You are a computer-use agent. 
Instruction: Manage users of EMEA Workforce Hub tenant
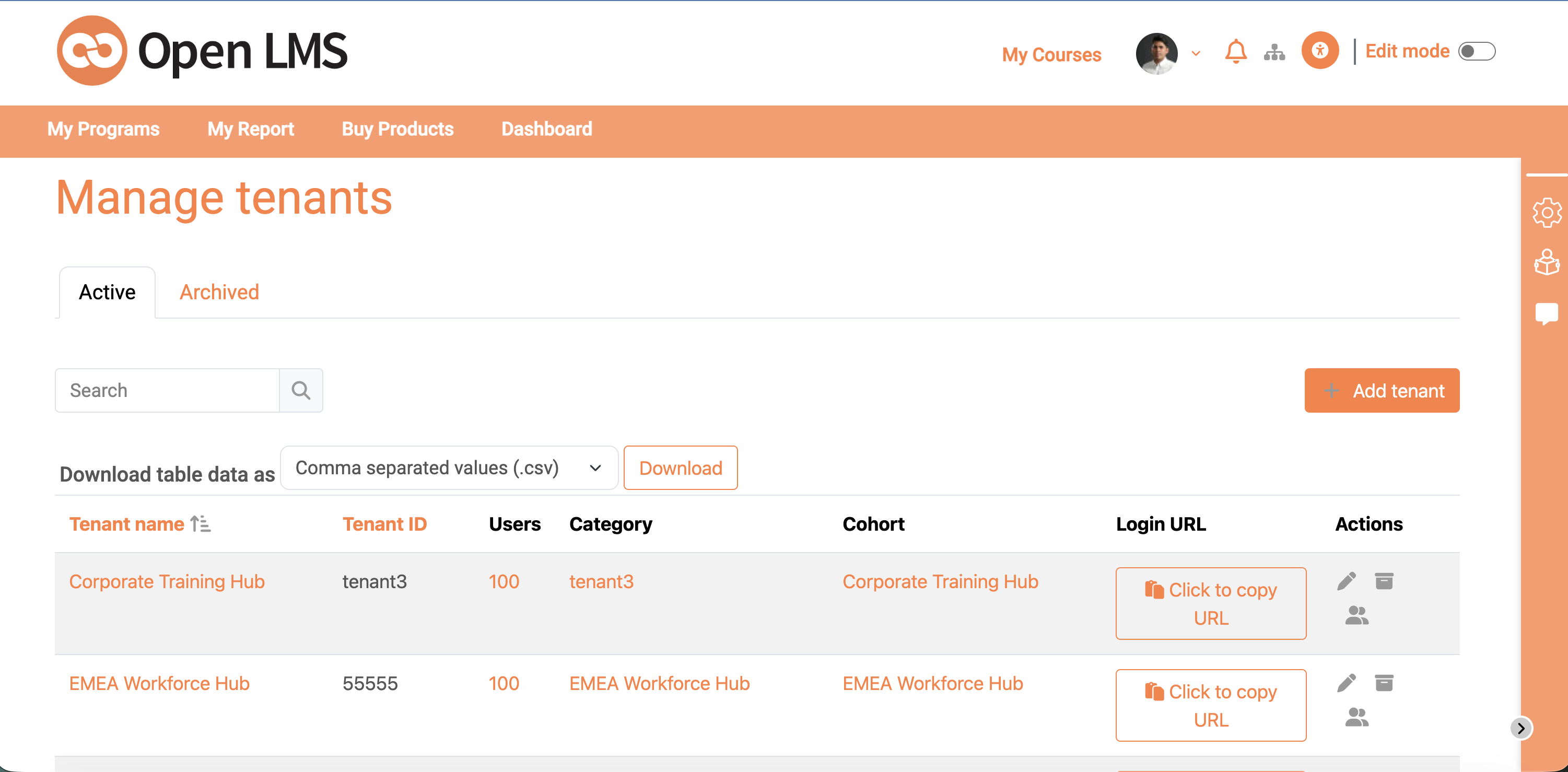click(x=1357, y=717)
